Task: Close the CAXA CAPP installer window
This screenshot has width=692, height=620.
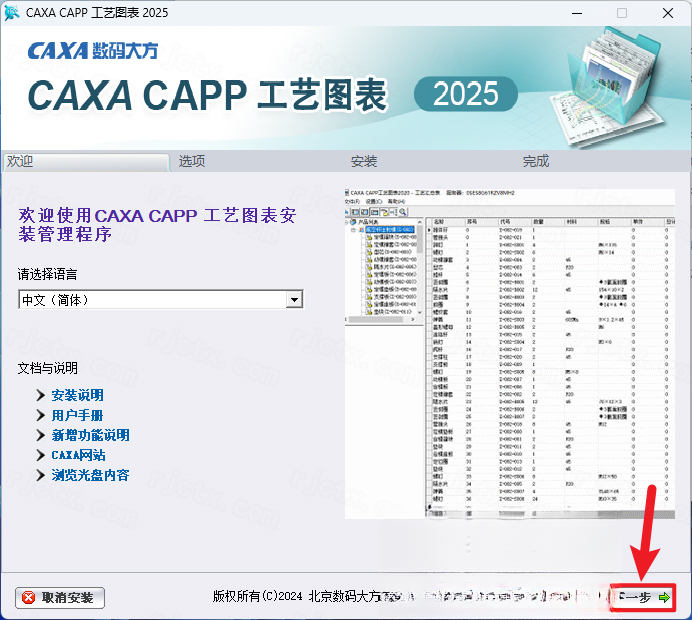Action: [668, 13]
